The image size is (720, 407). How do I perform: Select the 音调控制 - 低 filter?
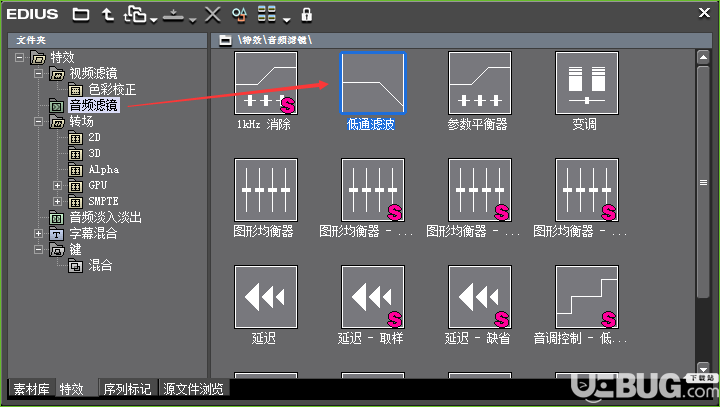586,297
